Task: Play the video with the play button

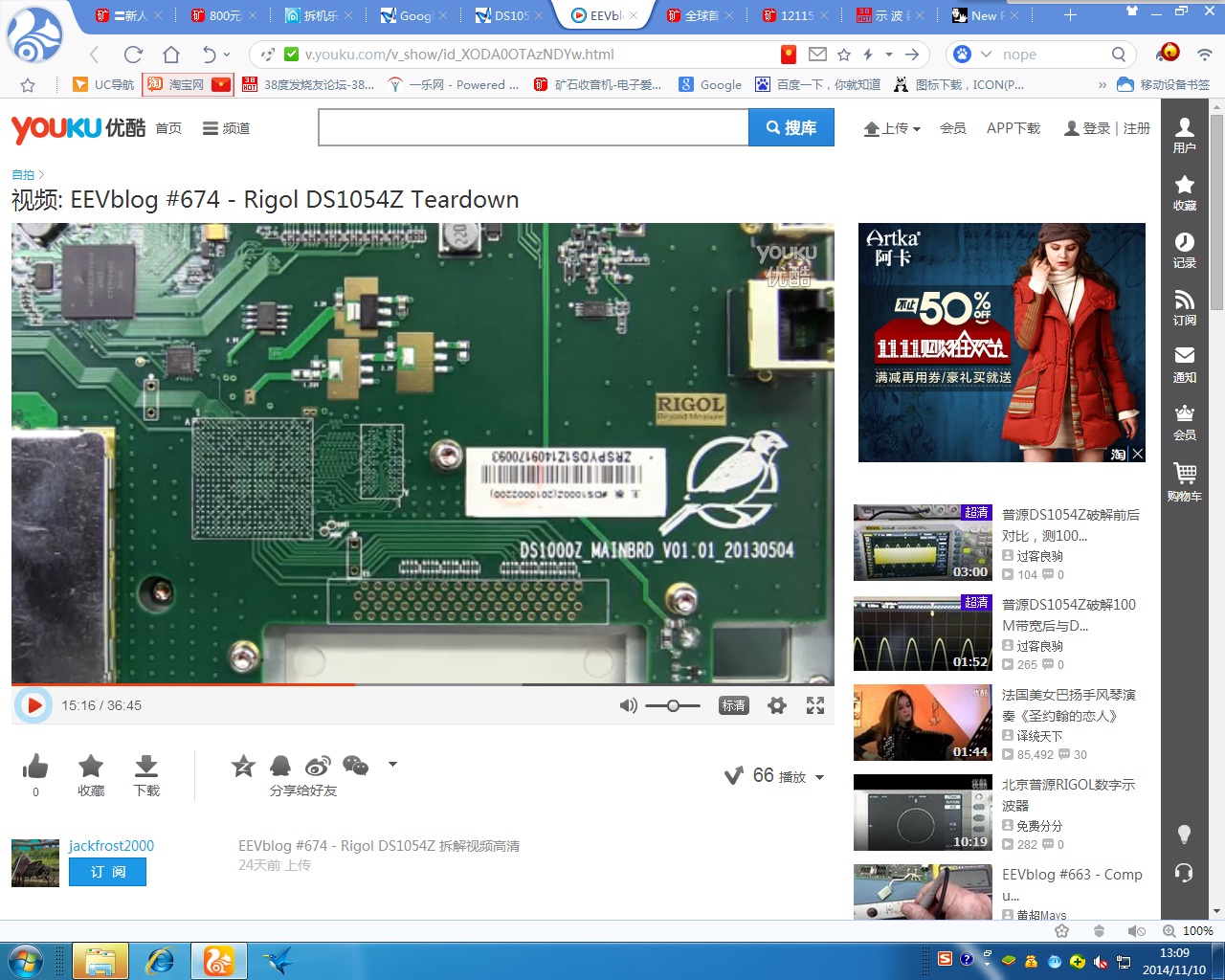Action: [33, 705]
